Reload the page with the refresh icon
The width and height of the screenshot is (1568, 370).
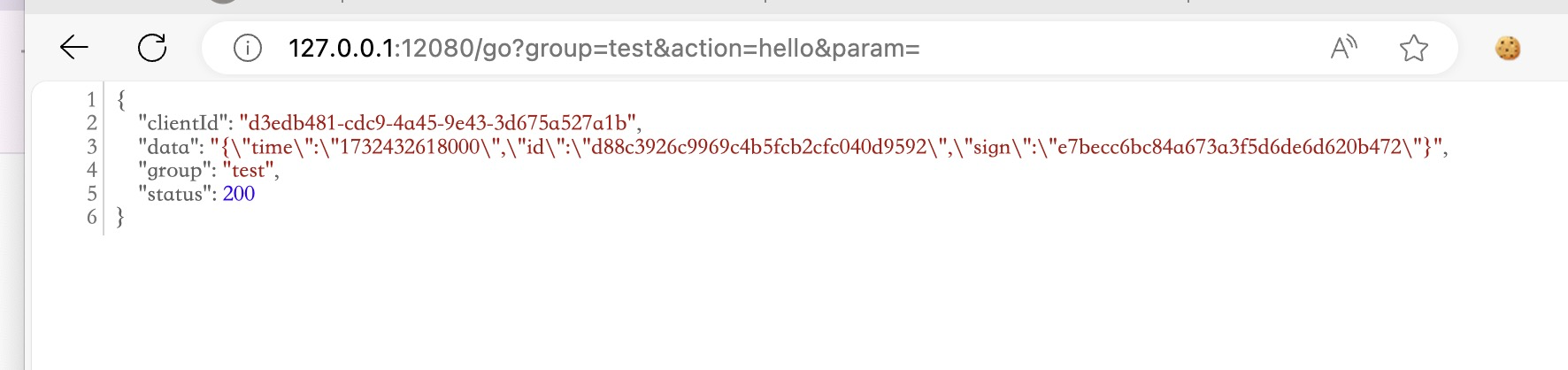click(x=152, y=48)
